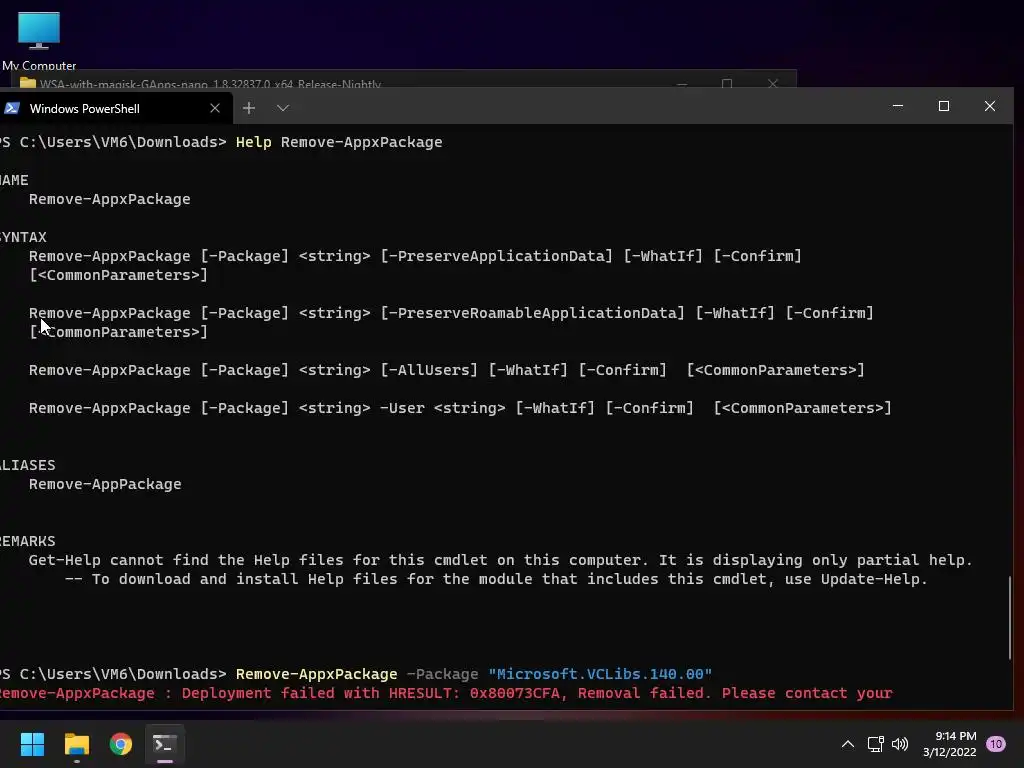Click the "[-AllUsers]" parameter text
1024x768 pixels.
click(429, 370)
